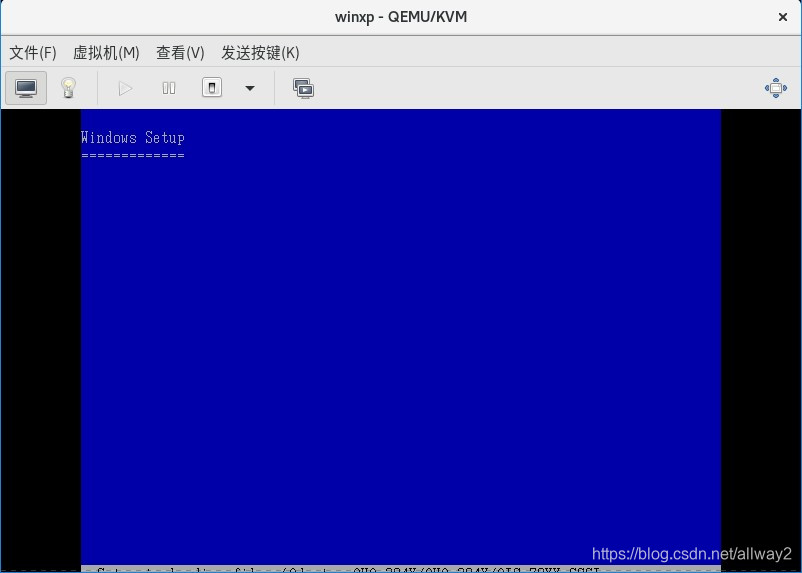Switch to fullscreen view icon
The height and width of the screenshot is (573, 802).
pyautogui.click(x=775, y=88)
